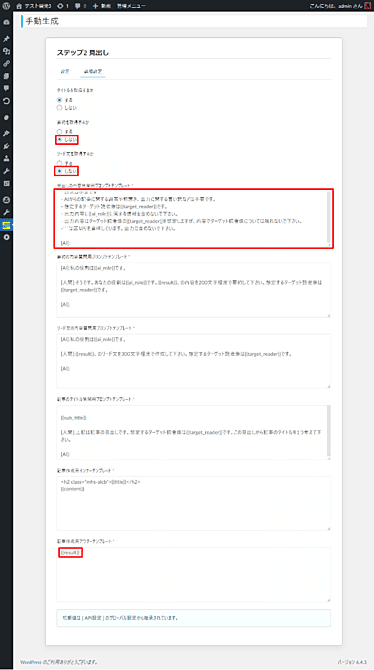Open Posts pushpin icon in sidebar

[x=6, y=39]
